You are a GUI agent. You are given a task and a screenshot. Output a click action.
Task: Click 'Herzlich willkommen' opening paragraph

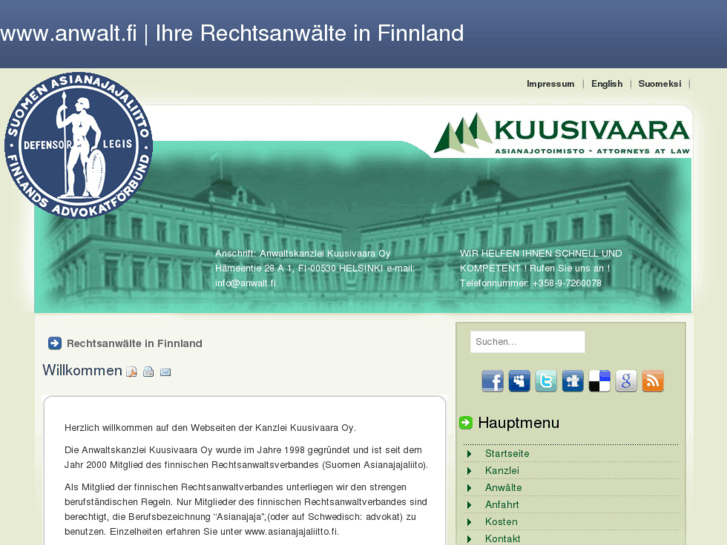[x=210, y=428]
